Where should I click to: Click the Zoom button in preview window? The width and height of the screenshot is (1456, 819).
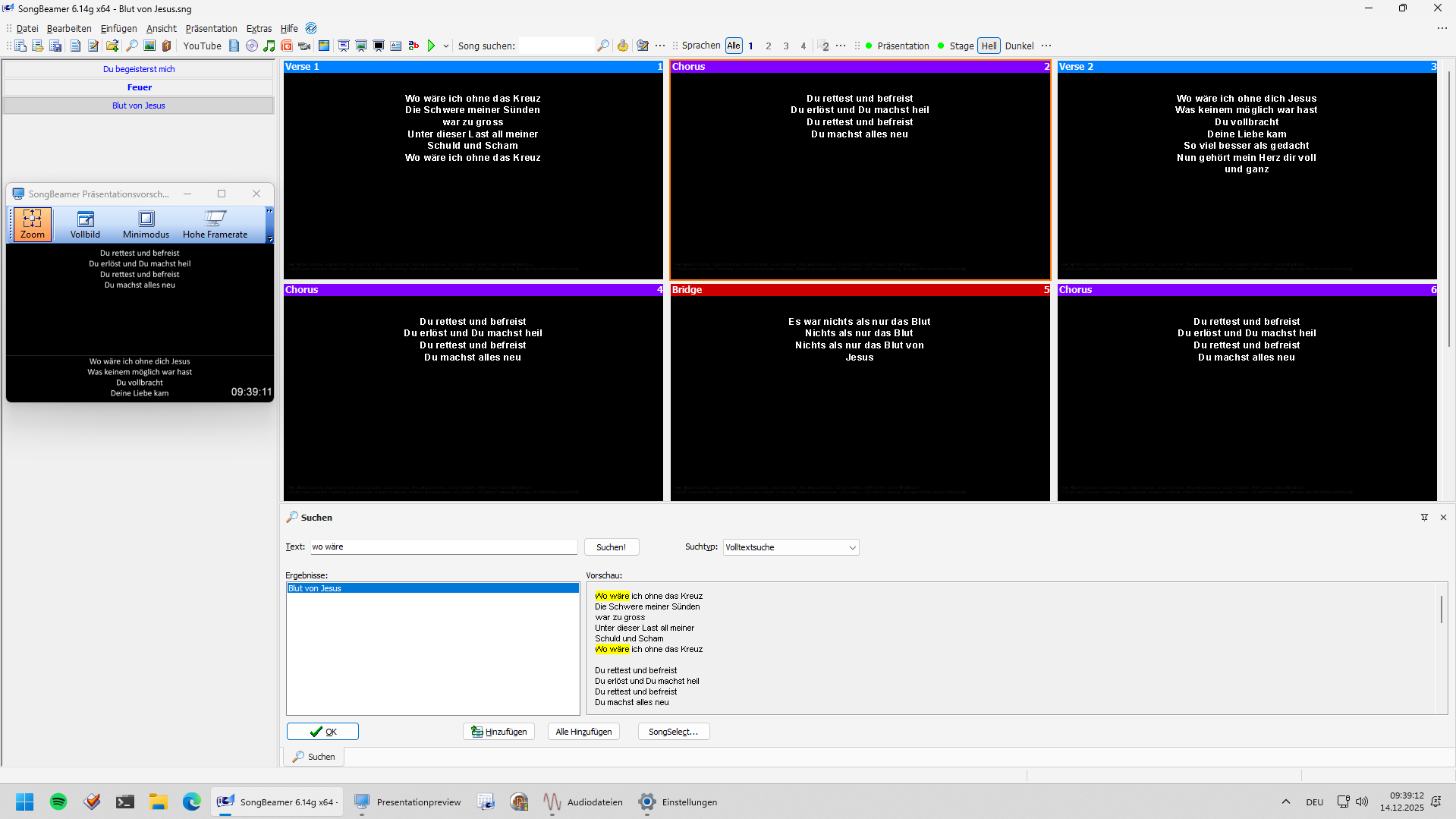33,225
